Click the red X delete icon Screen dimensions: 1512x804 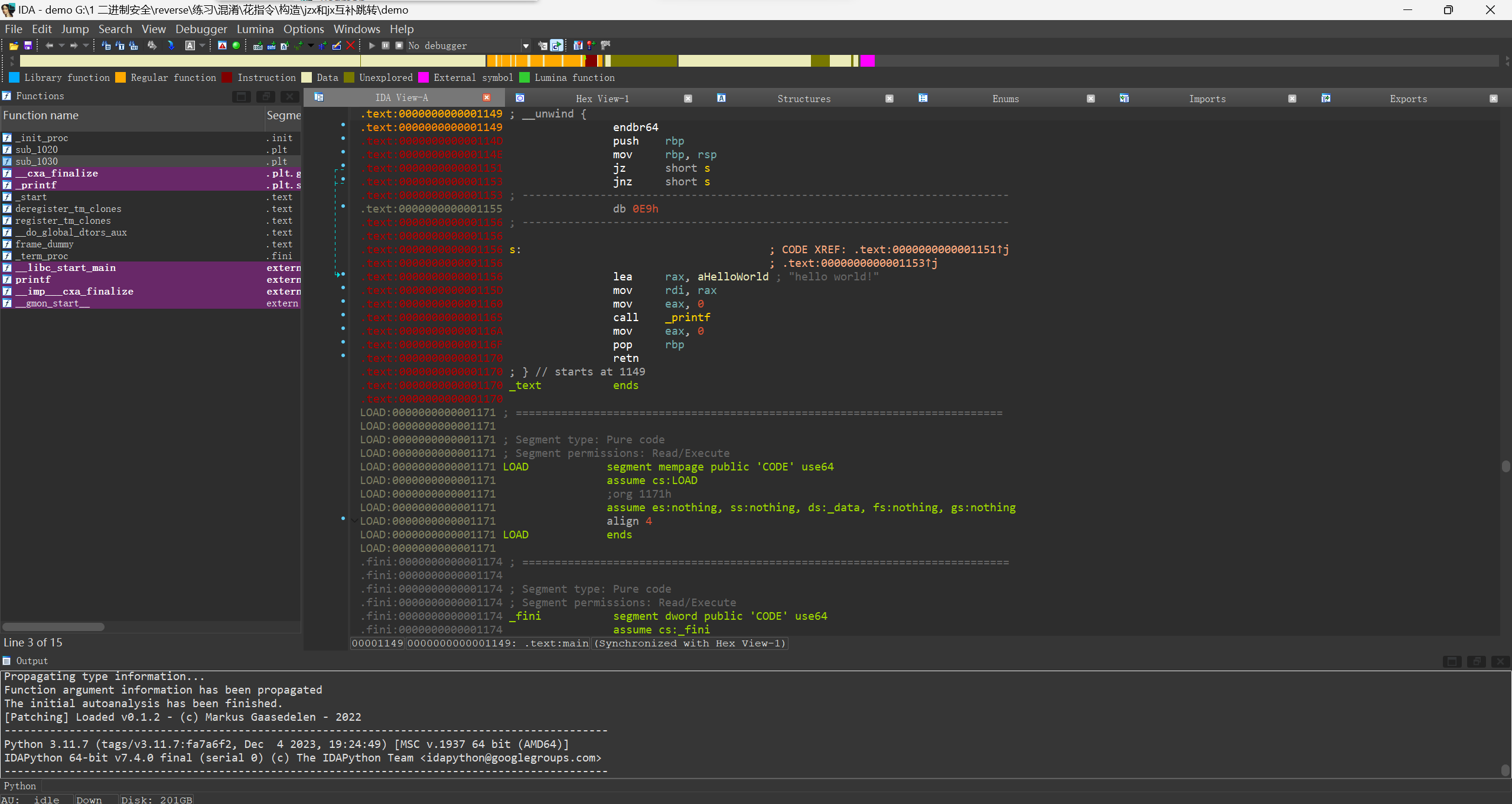click(x=351, y=45)
